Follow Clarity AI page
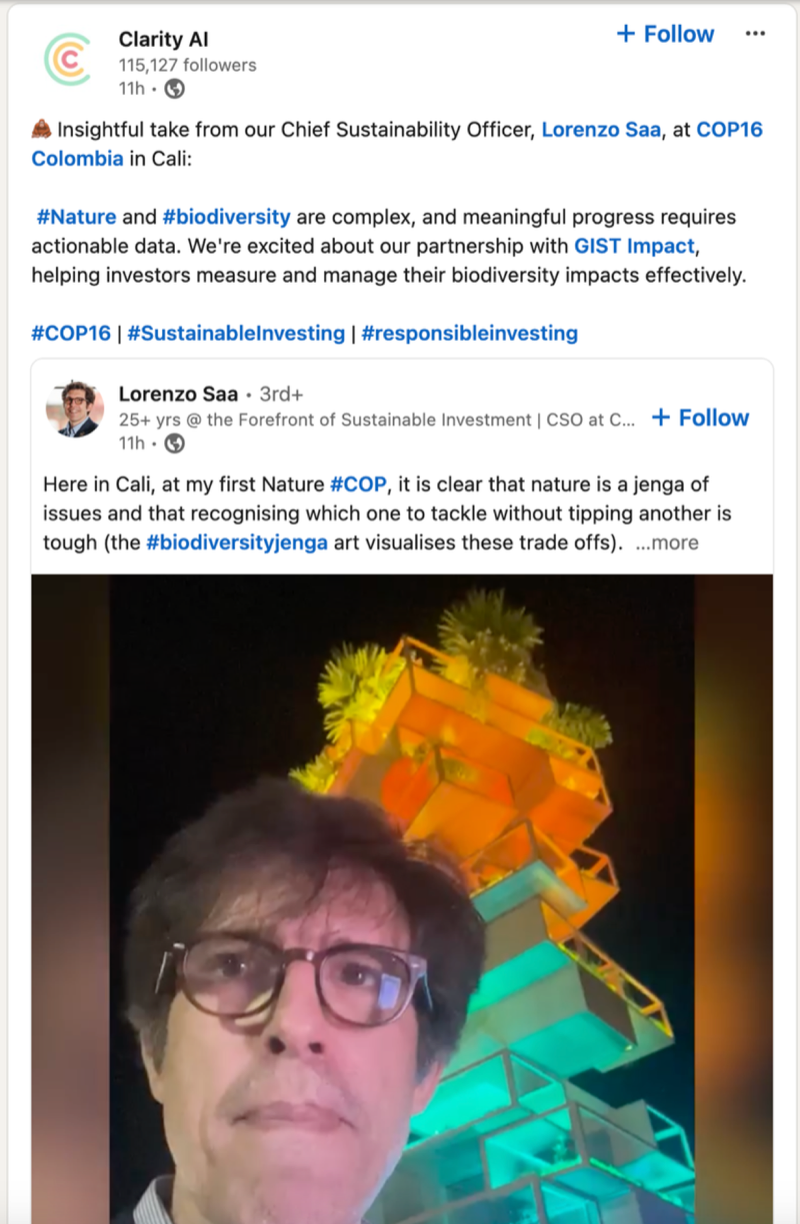The height and width of the screenshot is (1224, 800). coord(665,34)
